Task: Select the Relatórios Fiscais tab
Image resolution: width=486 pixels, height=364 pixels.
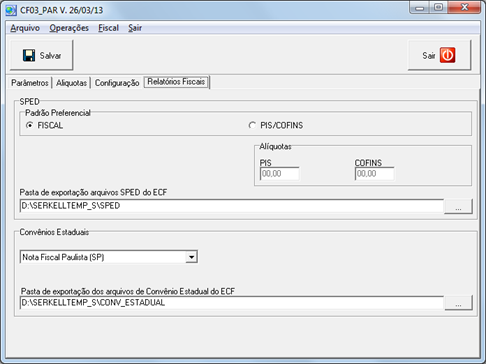Action: pyautogui.click(x=176, y=82)
